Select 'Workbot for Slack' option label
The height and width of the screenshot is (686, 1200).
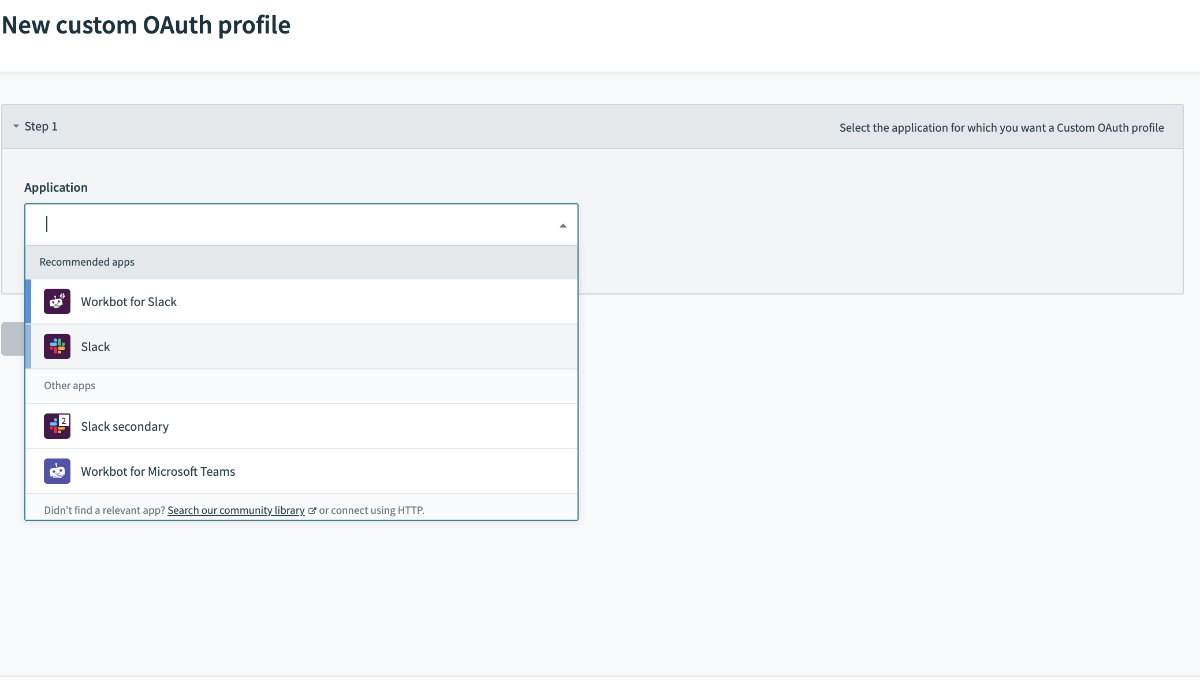[x=129, y=302]
